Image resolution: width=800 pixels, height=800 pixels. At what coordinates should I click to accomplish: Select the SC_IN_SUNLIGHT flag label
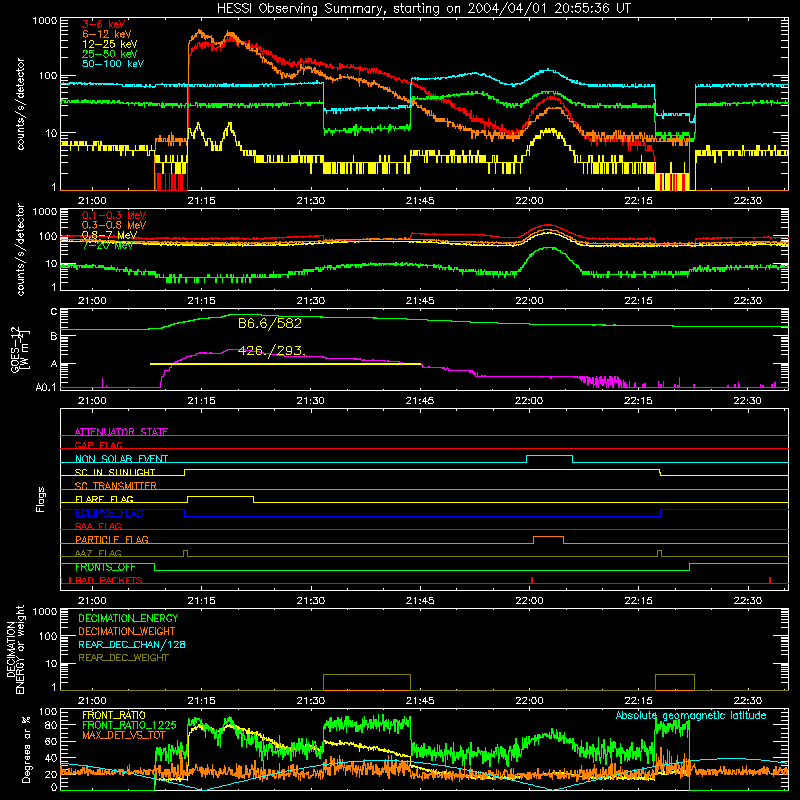tap(115, 472)
